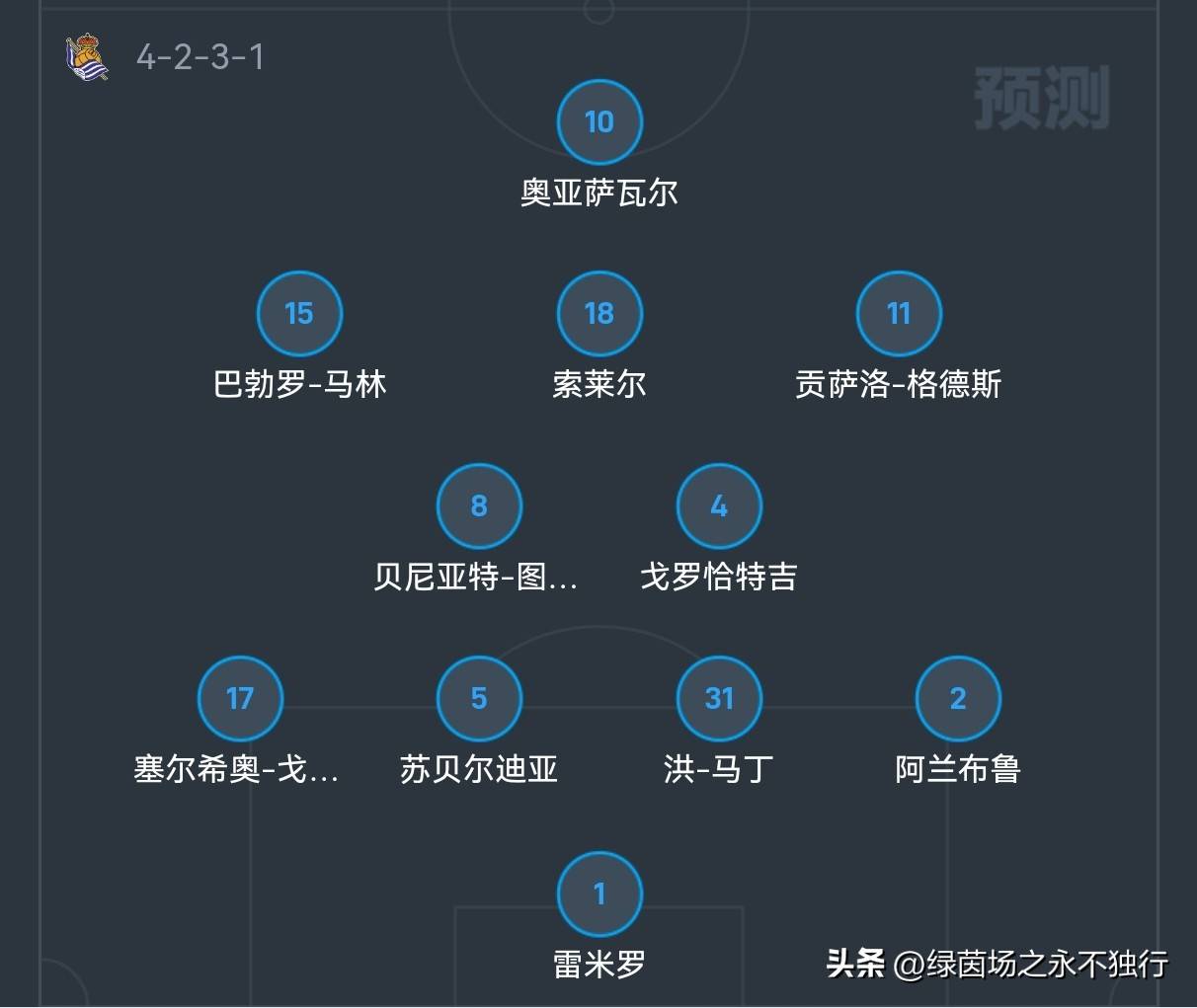
Task: Tap number 10 player circle 奥亚萨瓦尔
Action: (x=599, y=122)
